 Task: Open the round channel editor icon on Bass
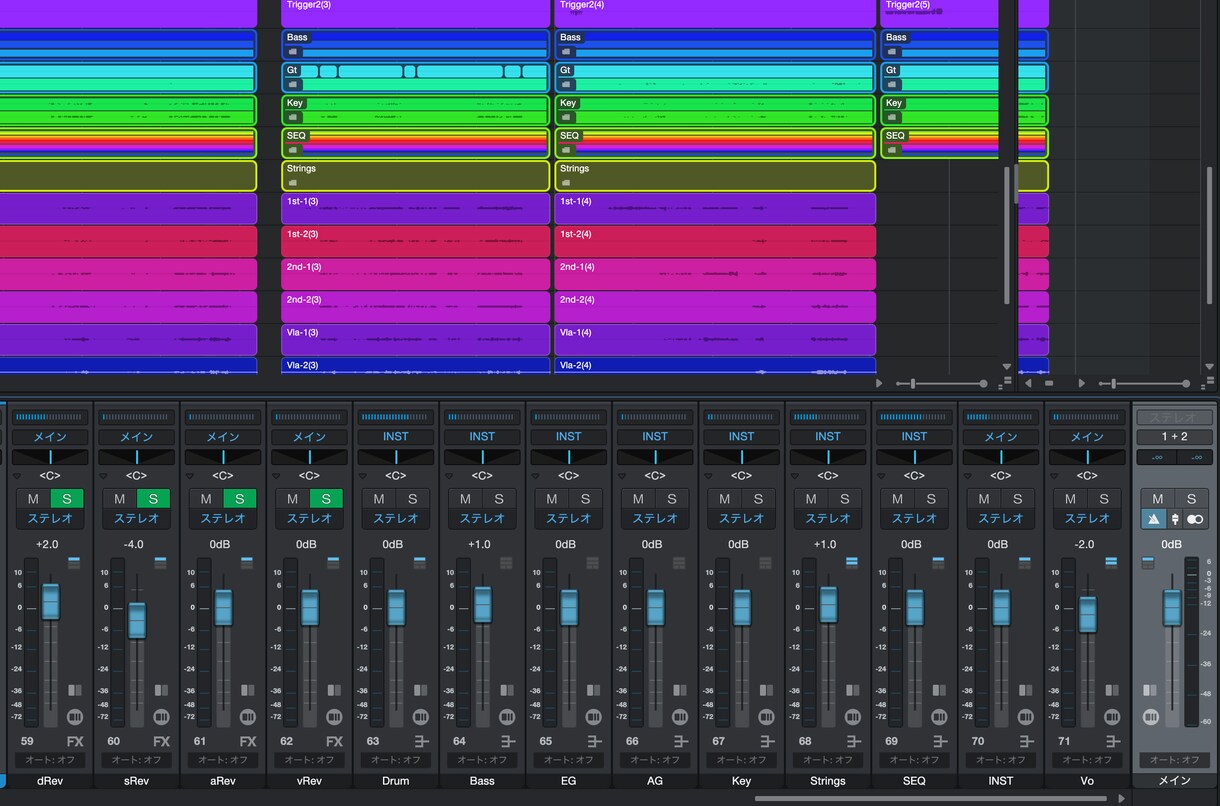(x=507, y=716)
